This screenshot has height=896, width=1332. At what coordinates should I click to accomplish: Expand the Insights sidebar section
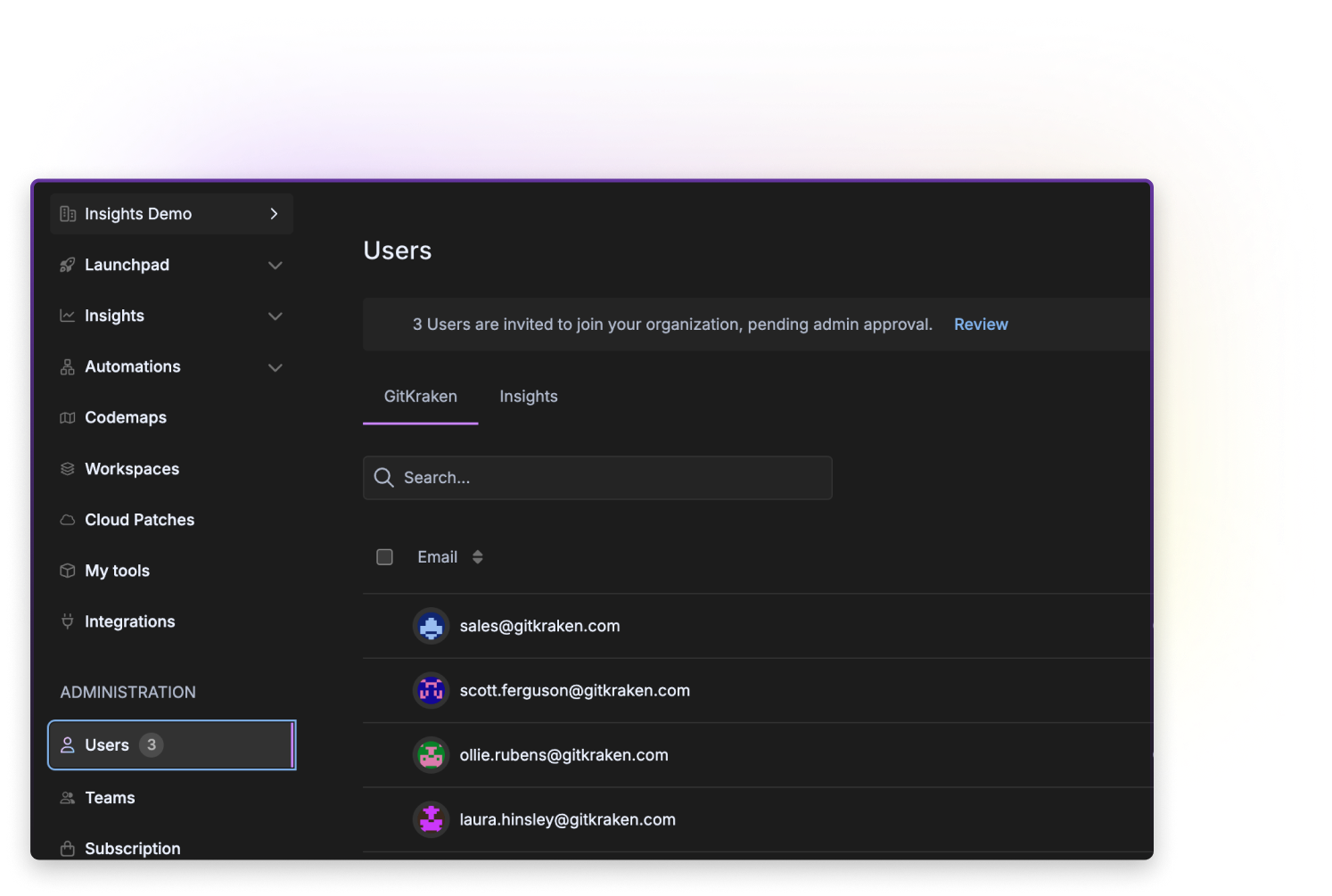pos(275,316)
